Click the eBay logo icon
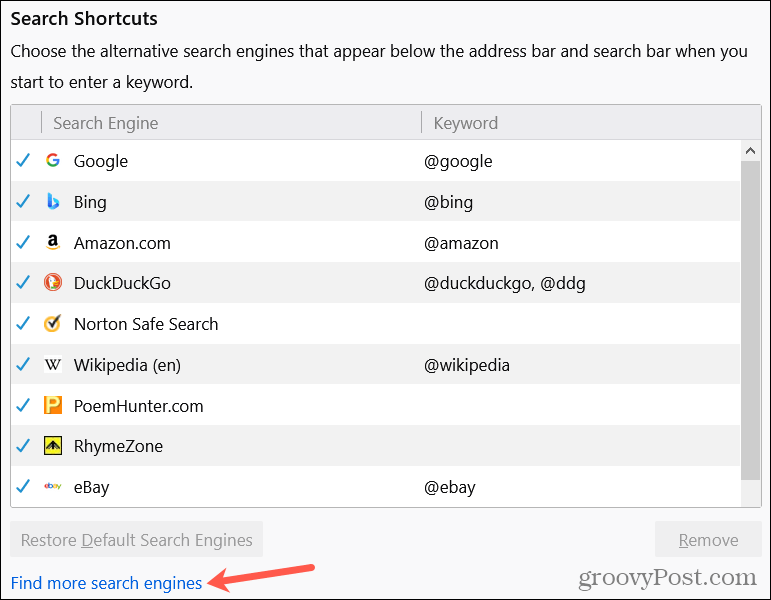The image size is (771, 600). [53, 486]
